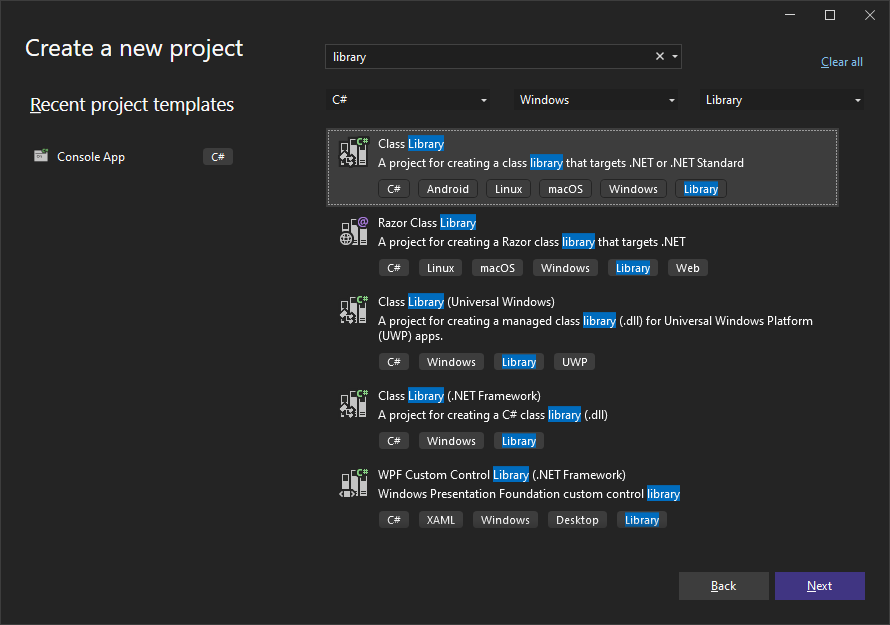Click the Razor Class Library icon
890x625 pixels.
(354, 232)
